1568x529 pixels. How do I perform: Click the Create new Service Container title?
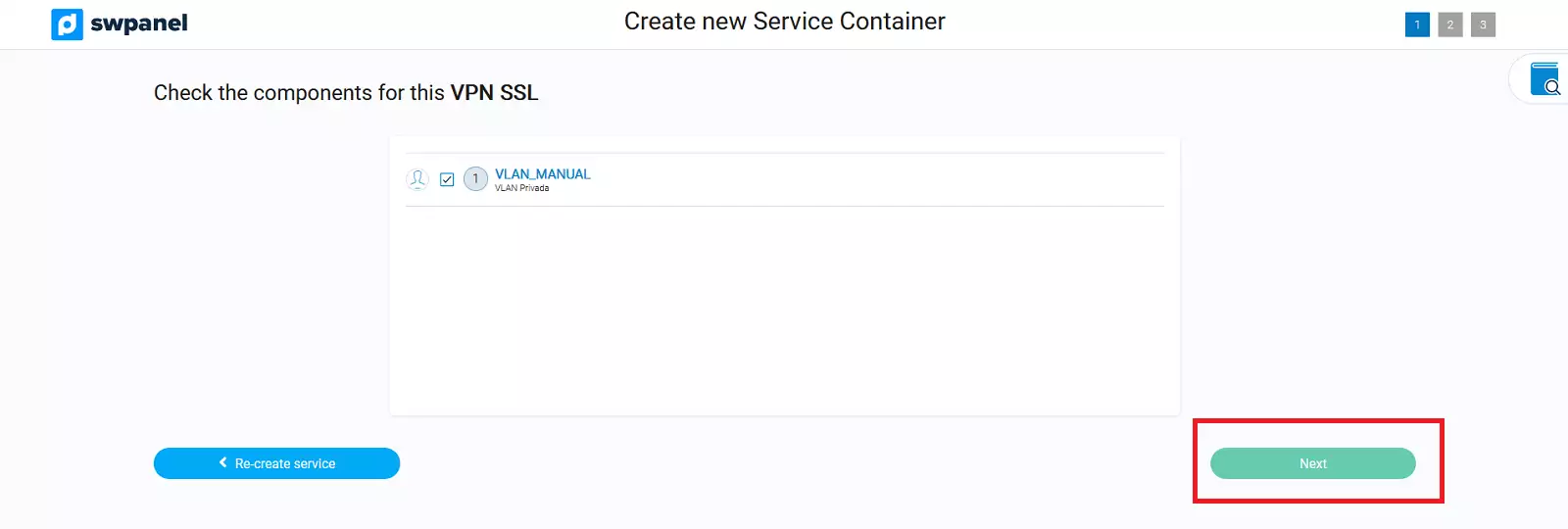coord(784,22)
